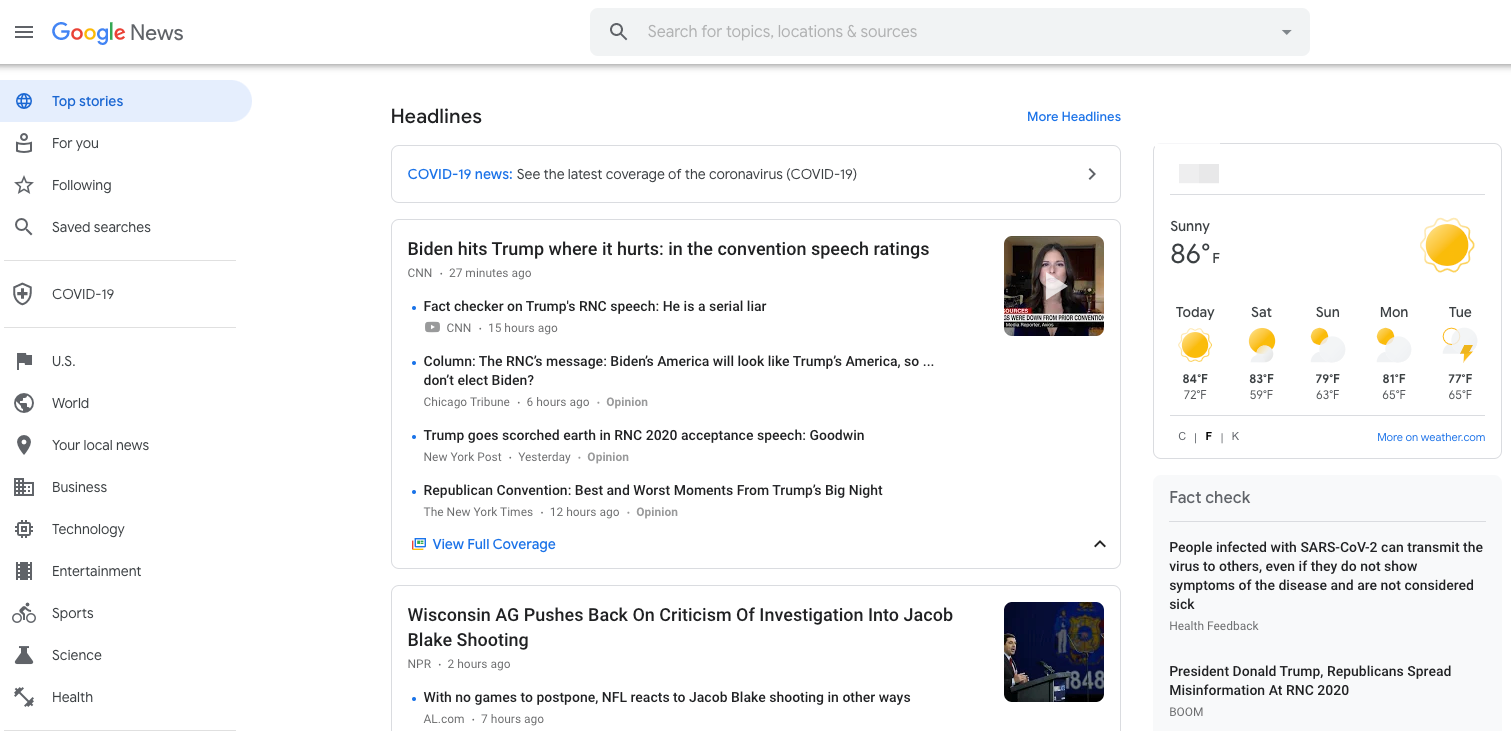
Task: Play the CNN convention speech video
Action: click(x=1053, y=285)
